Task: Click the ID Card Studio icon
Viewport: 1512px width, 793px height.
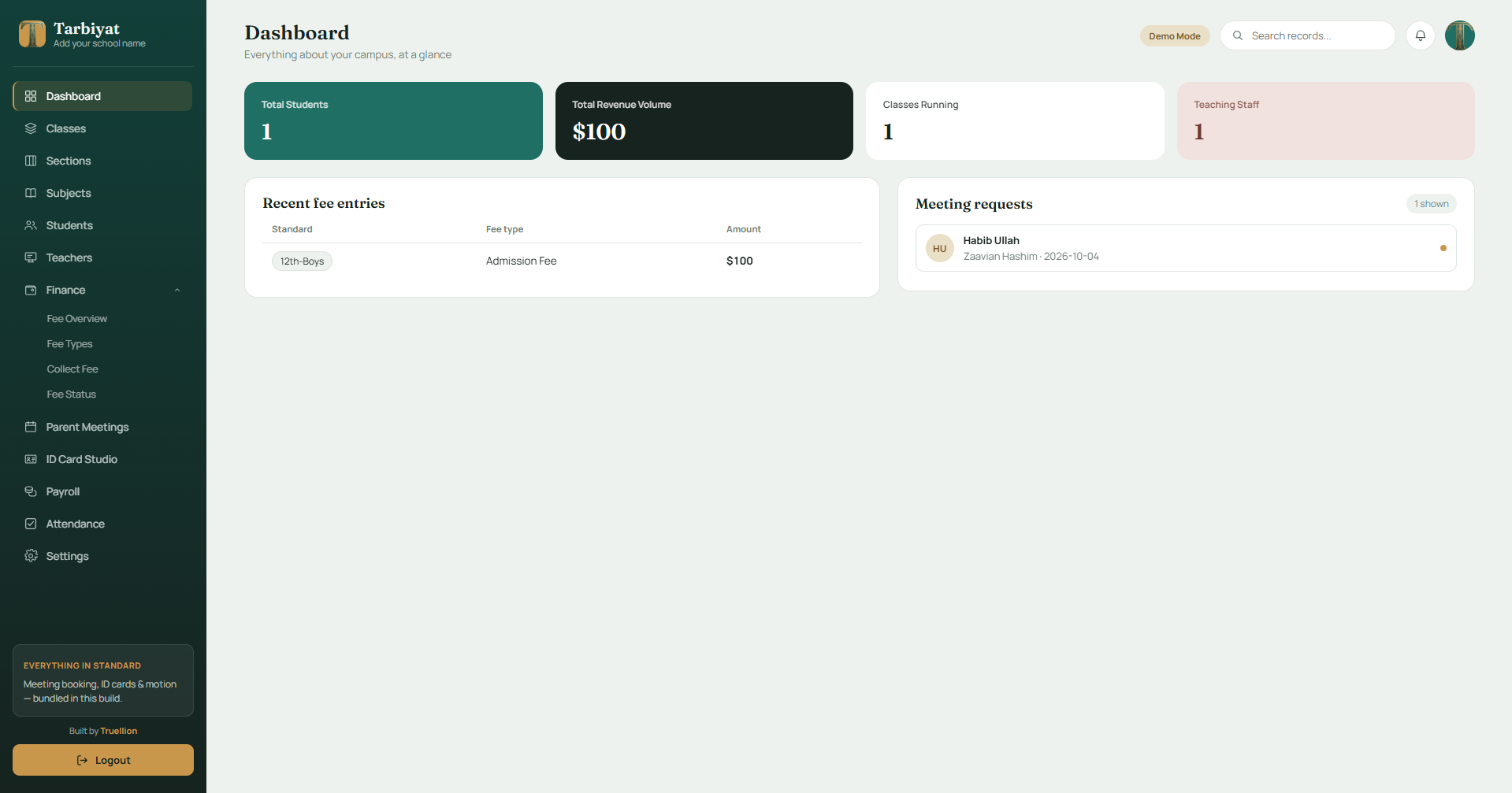Action: 31,459
